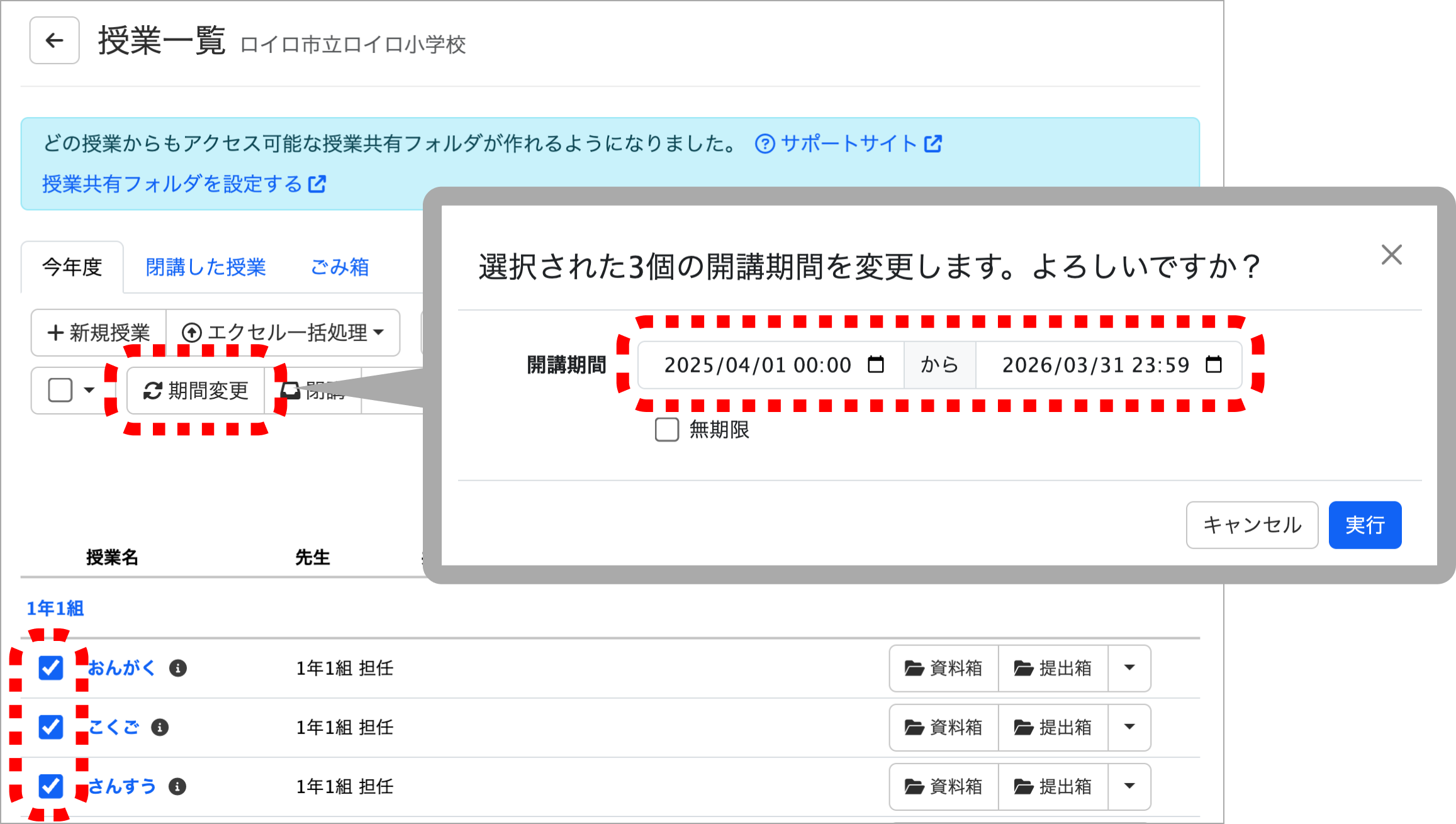Open calendar picker for start date
The height and width of the screenshot is (824, 1456).
[876, 365]
